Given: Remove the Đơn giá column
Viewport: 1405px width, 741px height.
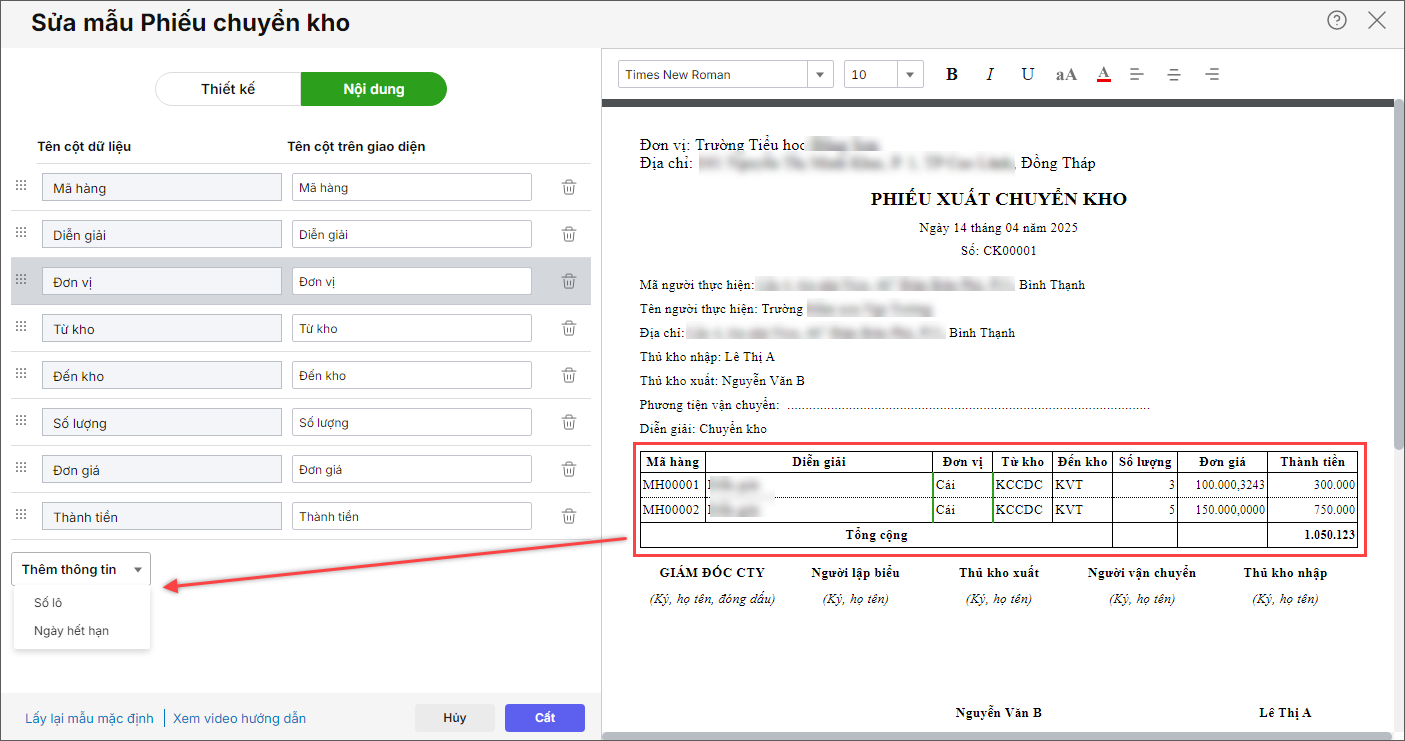Looking at the screenshot, I should 569,470.
